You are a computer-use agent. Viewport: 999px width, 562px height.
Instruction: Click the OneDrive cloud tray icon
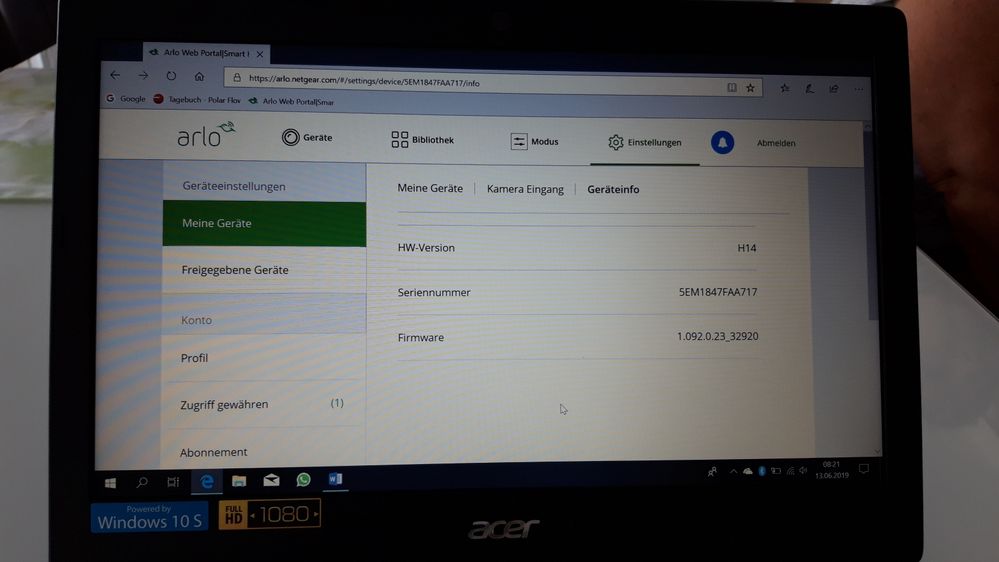click(x=747, y=472)
